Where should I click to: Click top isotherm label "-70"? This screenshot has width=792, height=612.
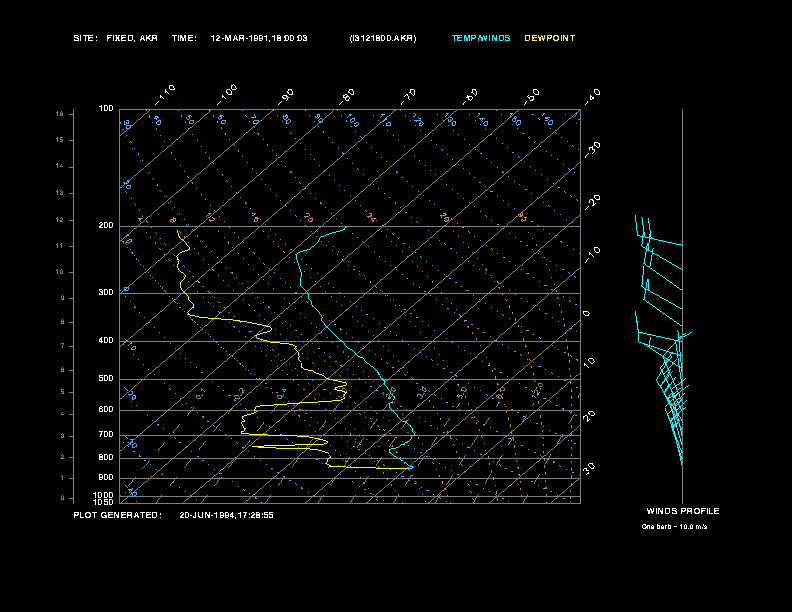click(409, 96)
